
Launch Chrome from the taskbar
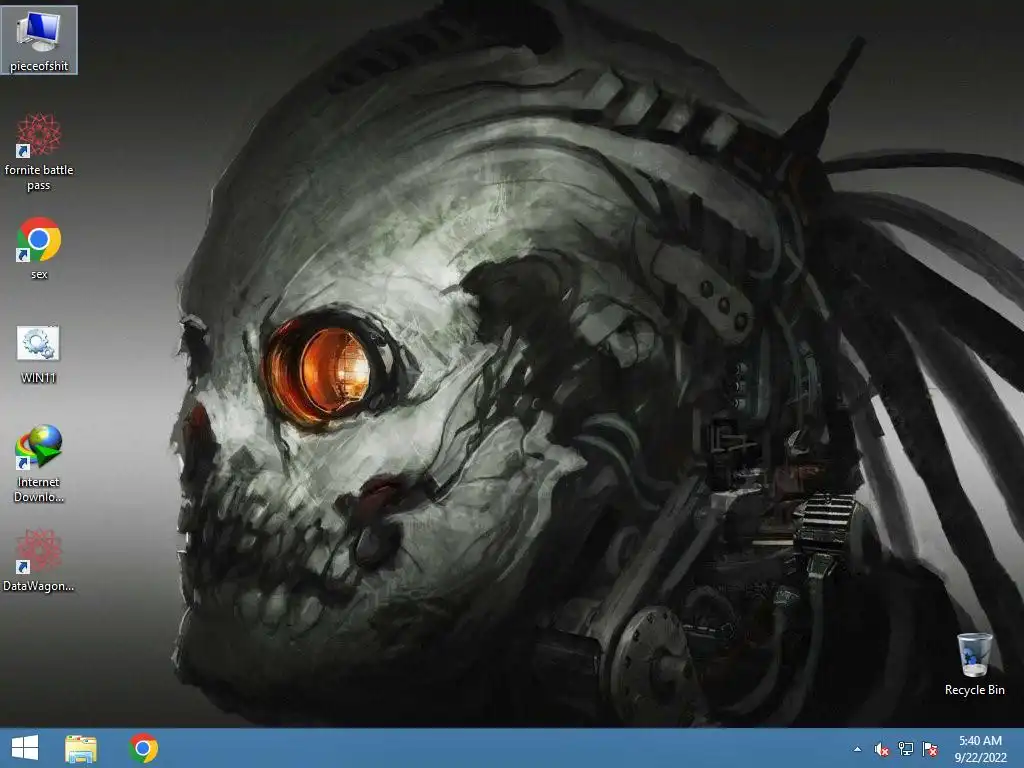pyautogui.click(x=144, y=748)
